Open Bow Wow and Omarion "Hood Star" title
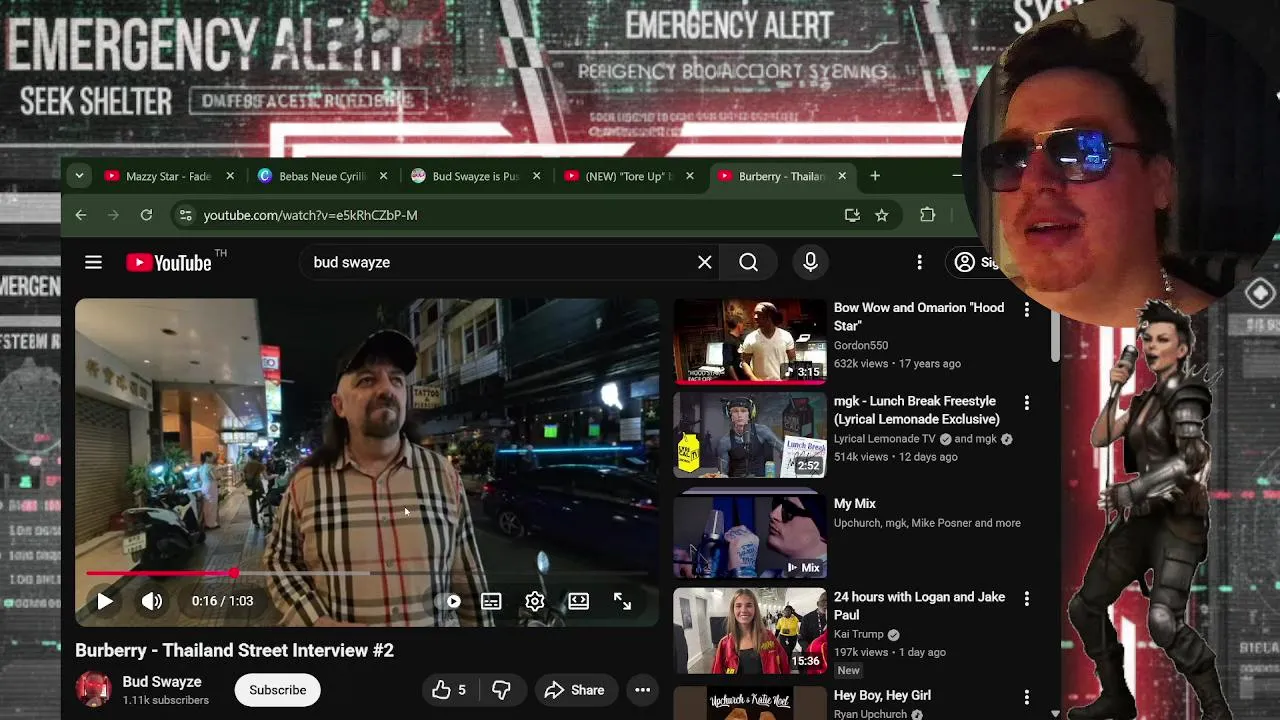This screenshot has width=1280, height=720. coord(919,317)
